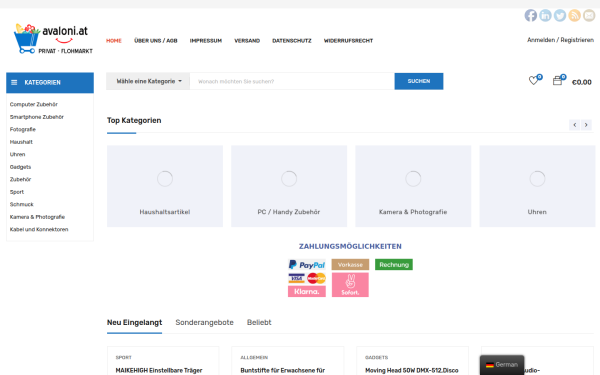600x375 pixels.
Task: Open the RSS feed icon
Action: click(x=574, y=15)
